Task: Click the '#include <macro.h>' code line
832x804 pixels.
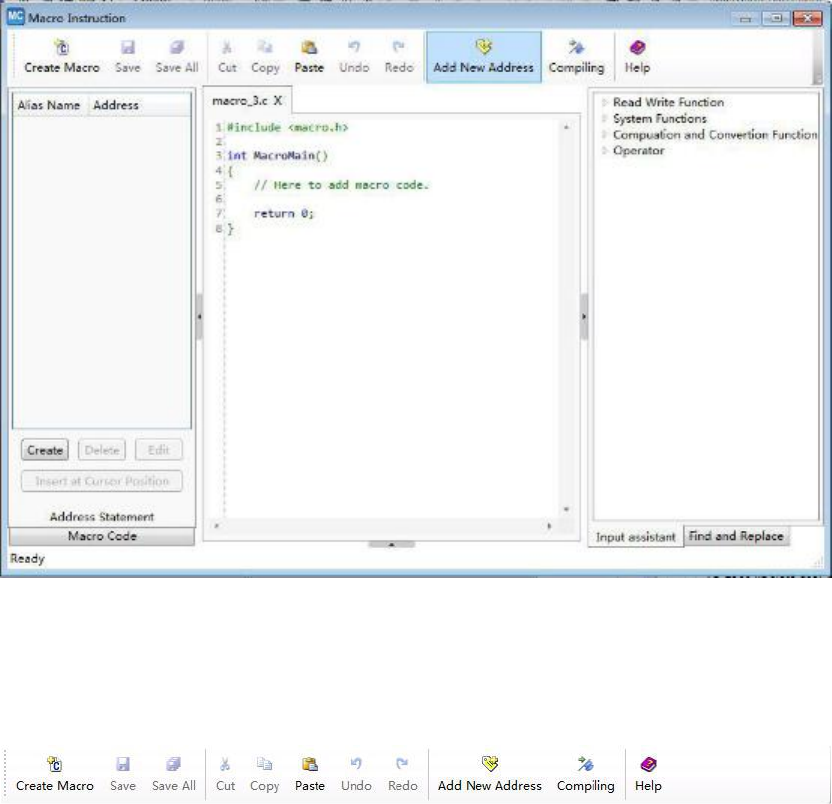Action: pos(288,127)
